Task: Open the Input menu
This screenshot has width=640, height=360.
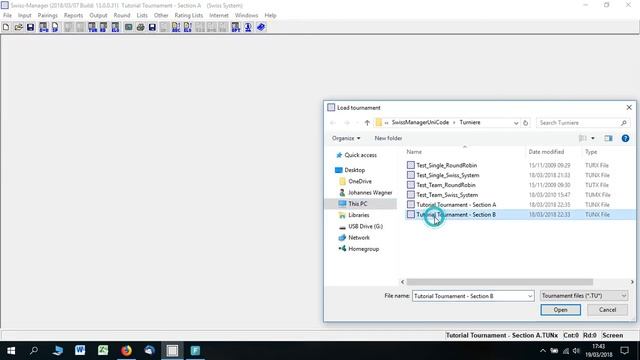Action: click(24, 16)
